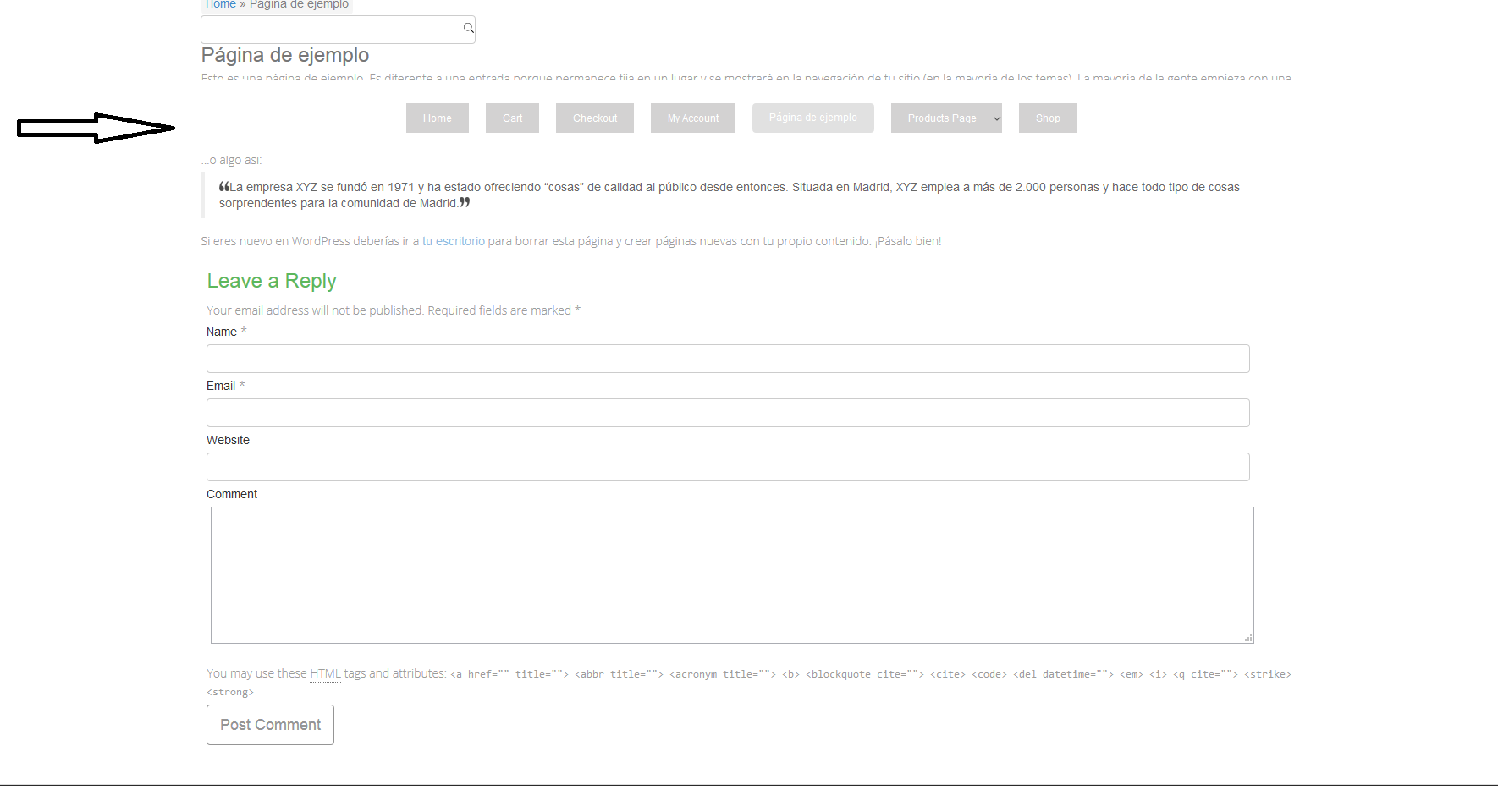Click the Products Page menu label

pyautogui.click(x=941, y=118)
